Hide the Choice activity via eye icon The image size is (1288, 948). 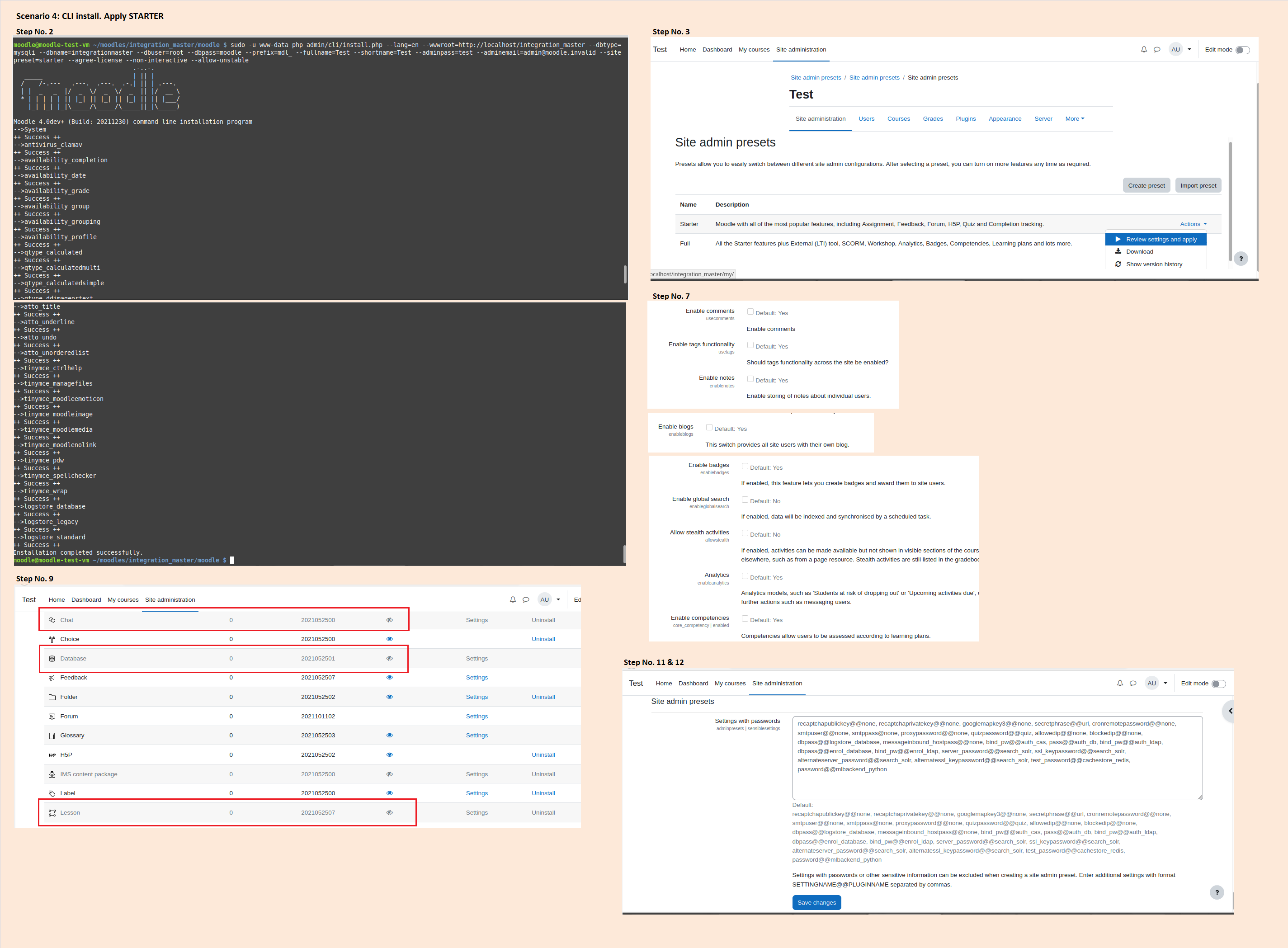click(390, 639)
